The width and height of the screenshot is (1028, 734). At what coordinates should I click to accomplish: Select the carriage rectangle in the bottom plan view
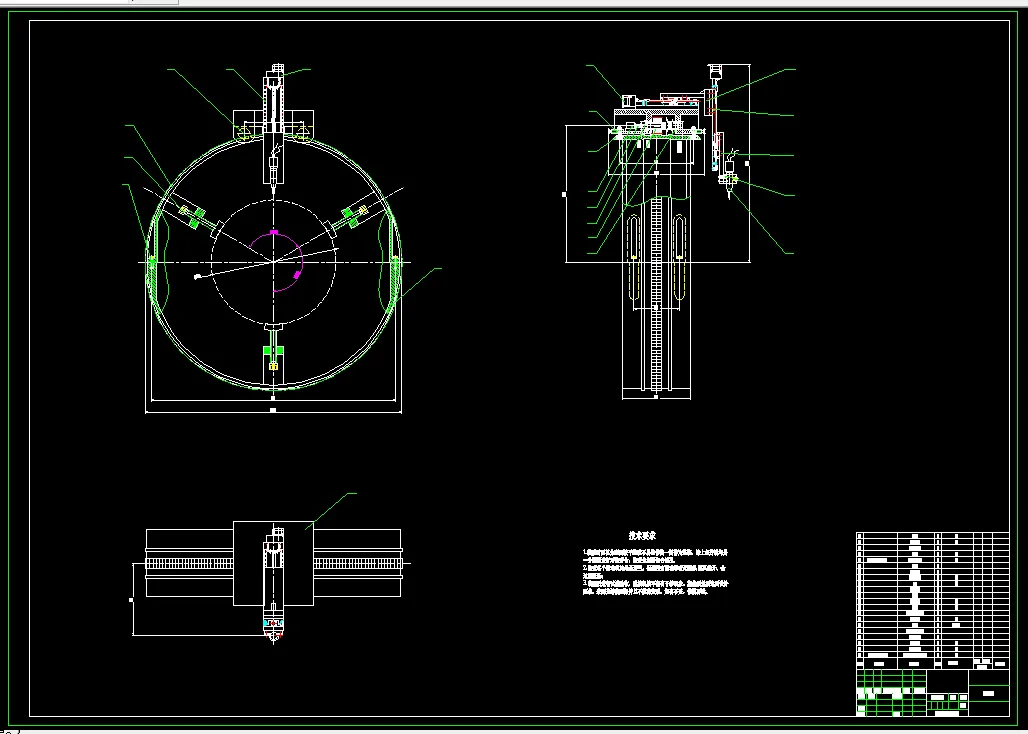pyautogui.click(x=273, y=564)
